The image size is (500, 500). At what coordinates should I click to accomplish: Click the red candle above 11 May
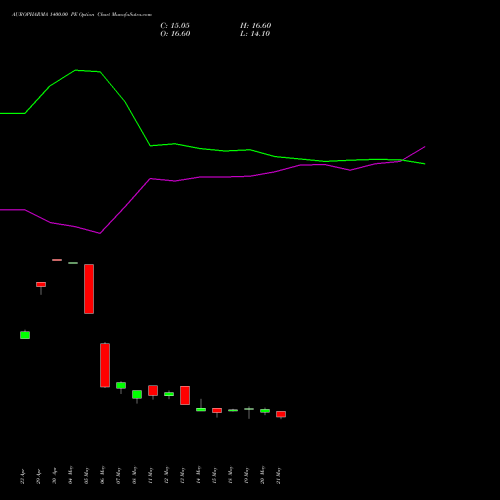coord(153,391)
